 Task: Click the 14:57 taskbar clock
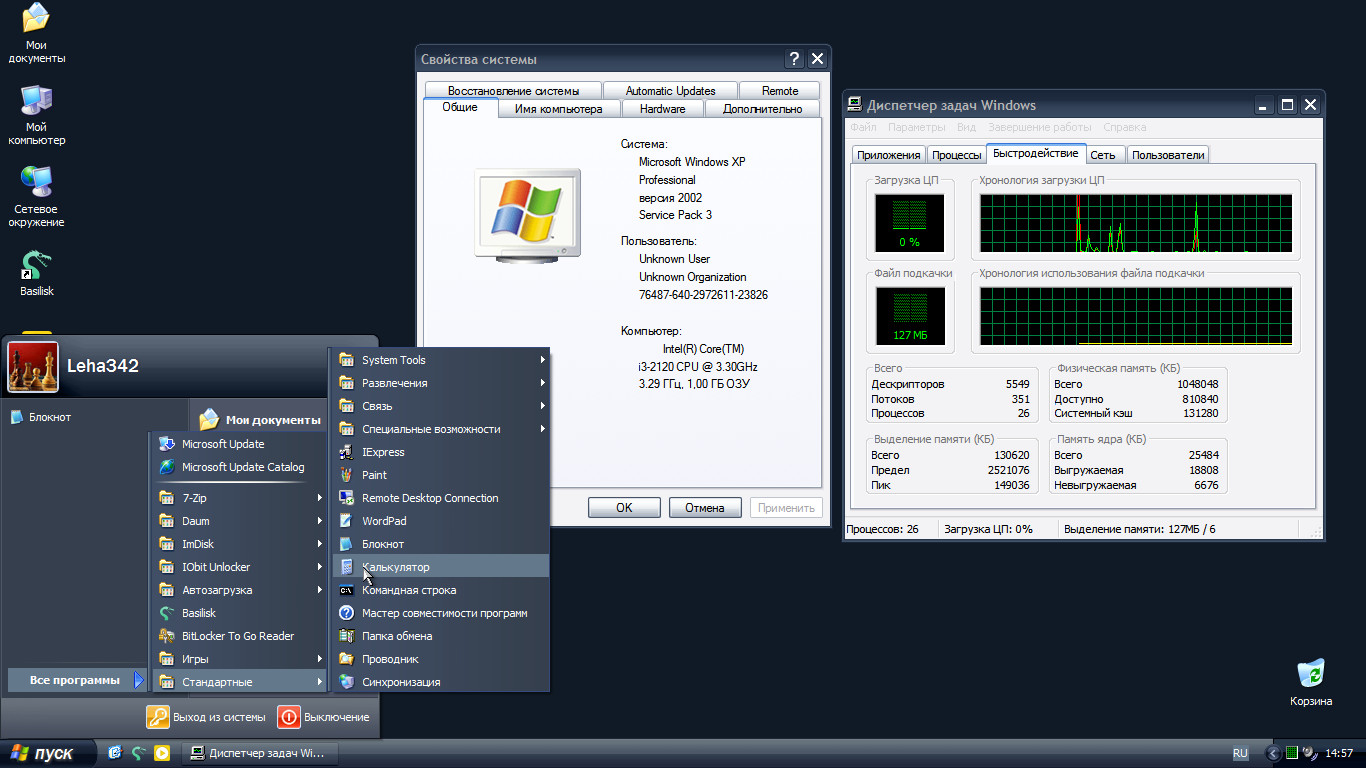[x=1339, y=753]
